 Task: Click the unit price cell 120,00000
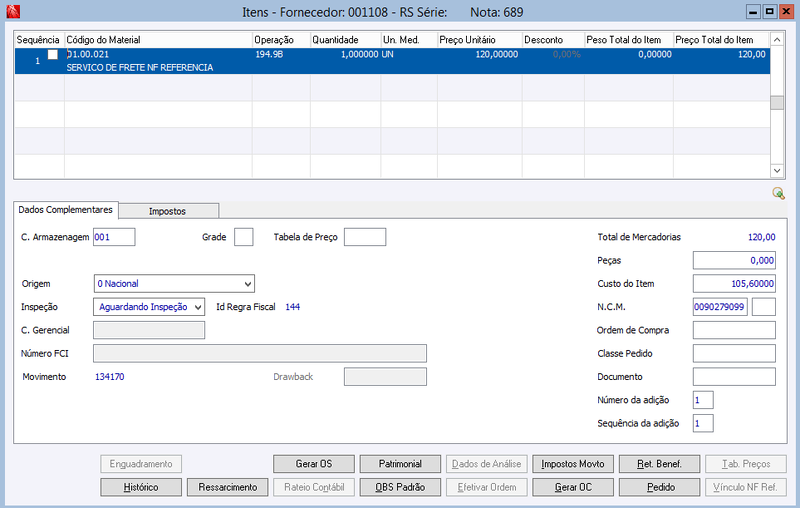coord(497,54)
